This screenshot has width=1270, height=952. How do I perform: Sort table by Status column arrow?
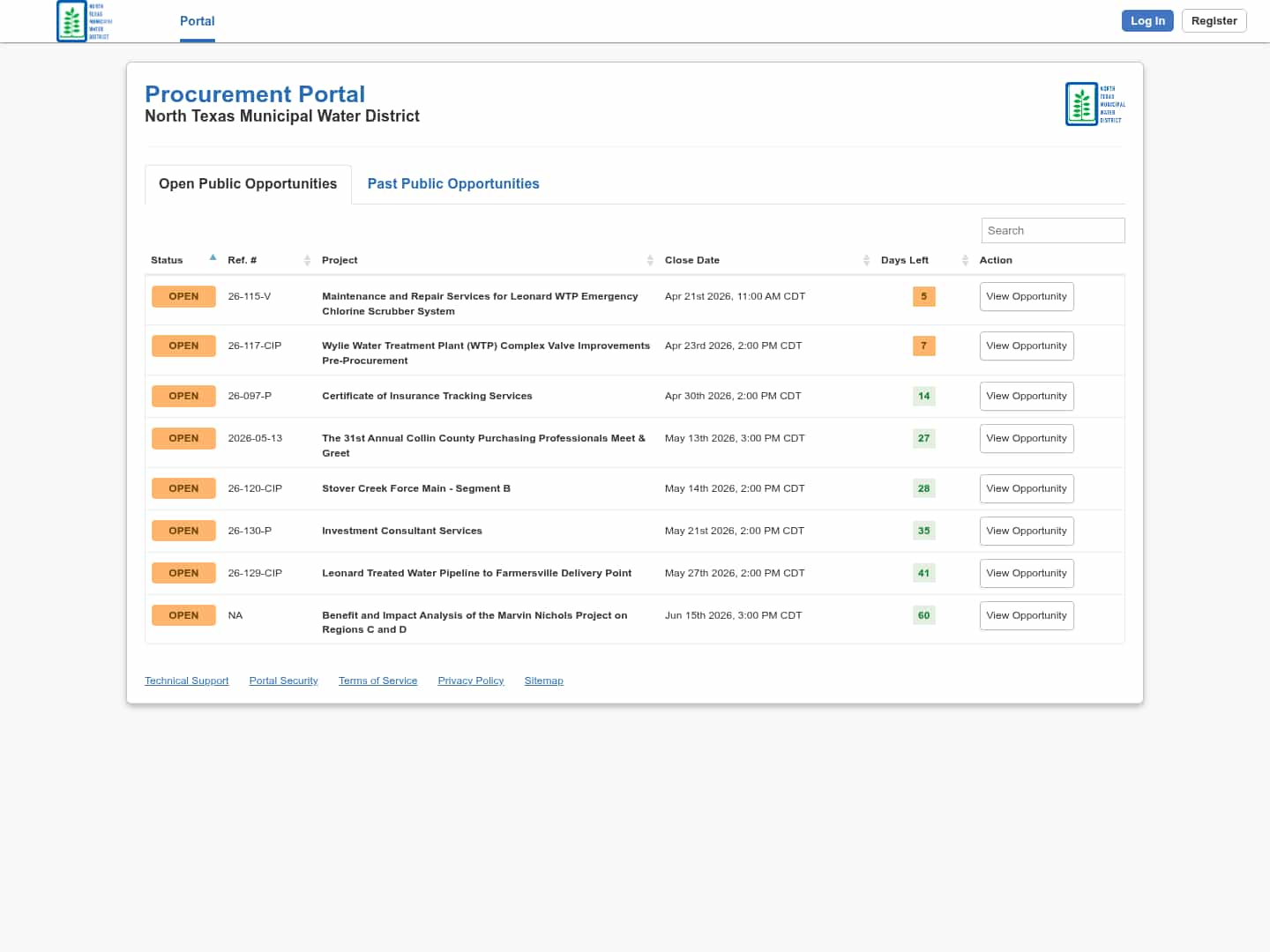point(213,258)
